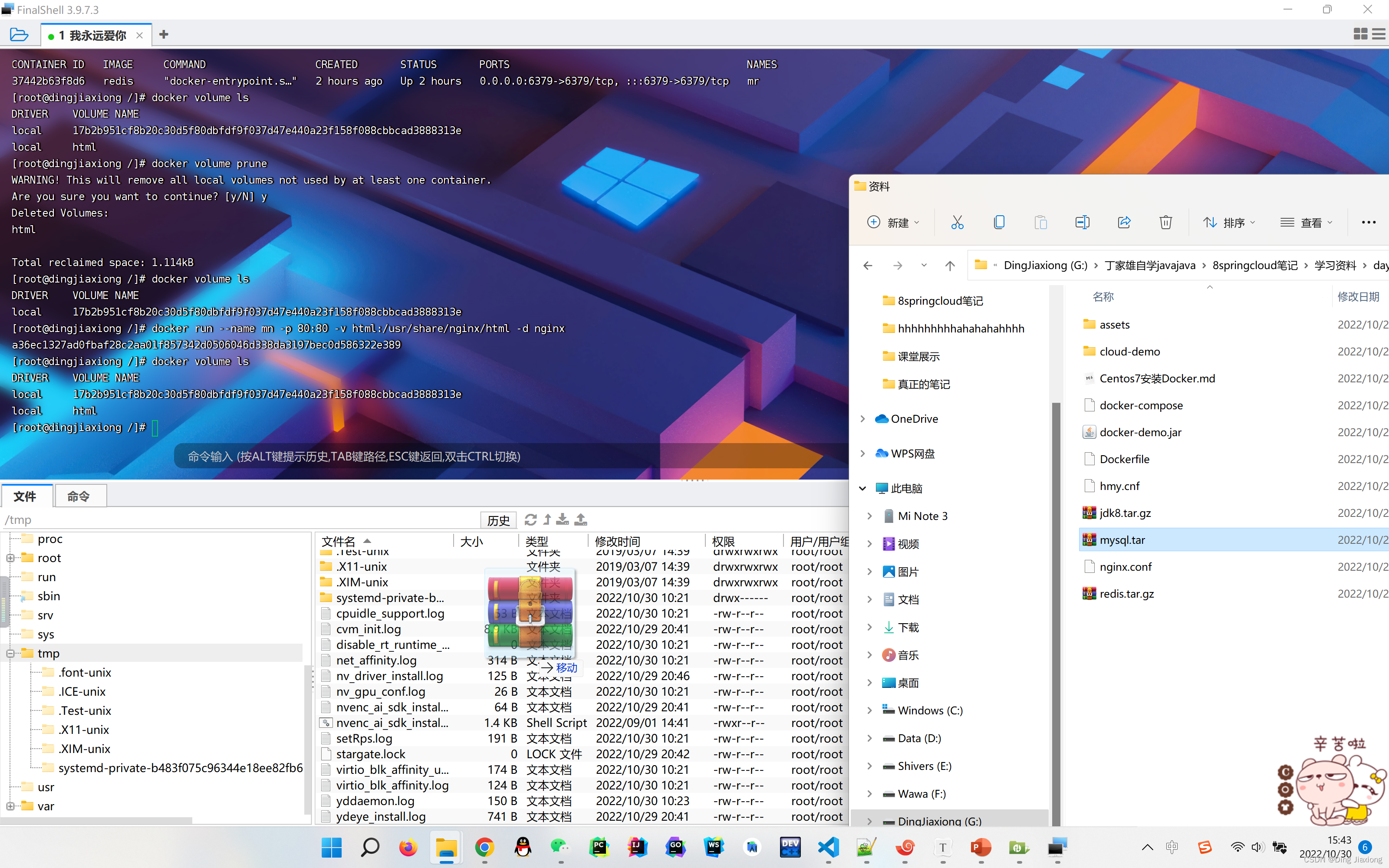The image size is (1389, 868).
Task: Select mysql.tar in Explorer file list
Action: (1234, 539)
